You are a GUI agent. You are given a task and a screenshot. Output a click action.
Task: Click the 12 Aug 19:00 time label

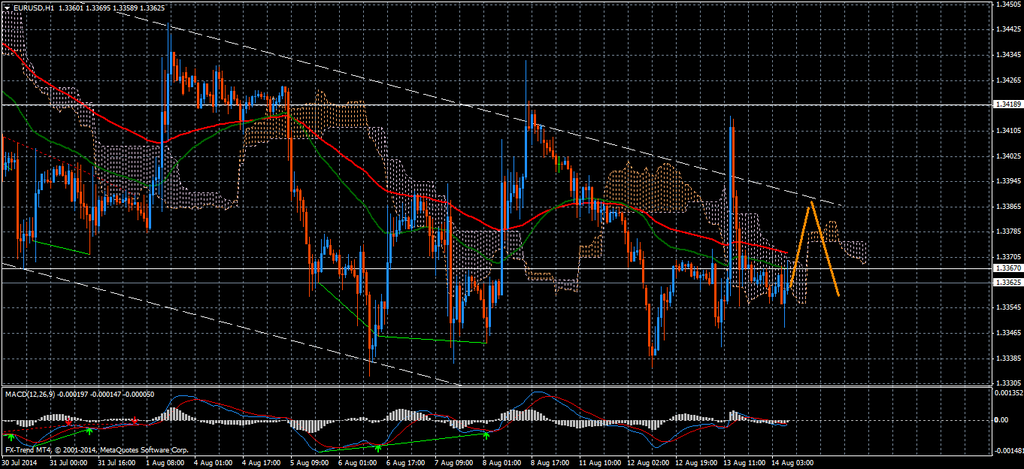[699, 462]
